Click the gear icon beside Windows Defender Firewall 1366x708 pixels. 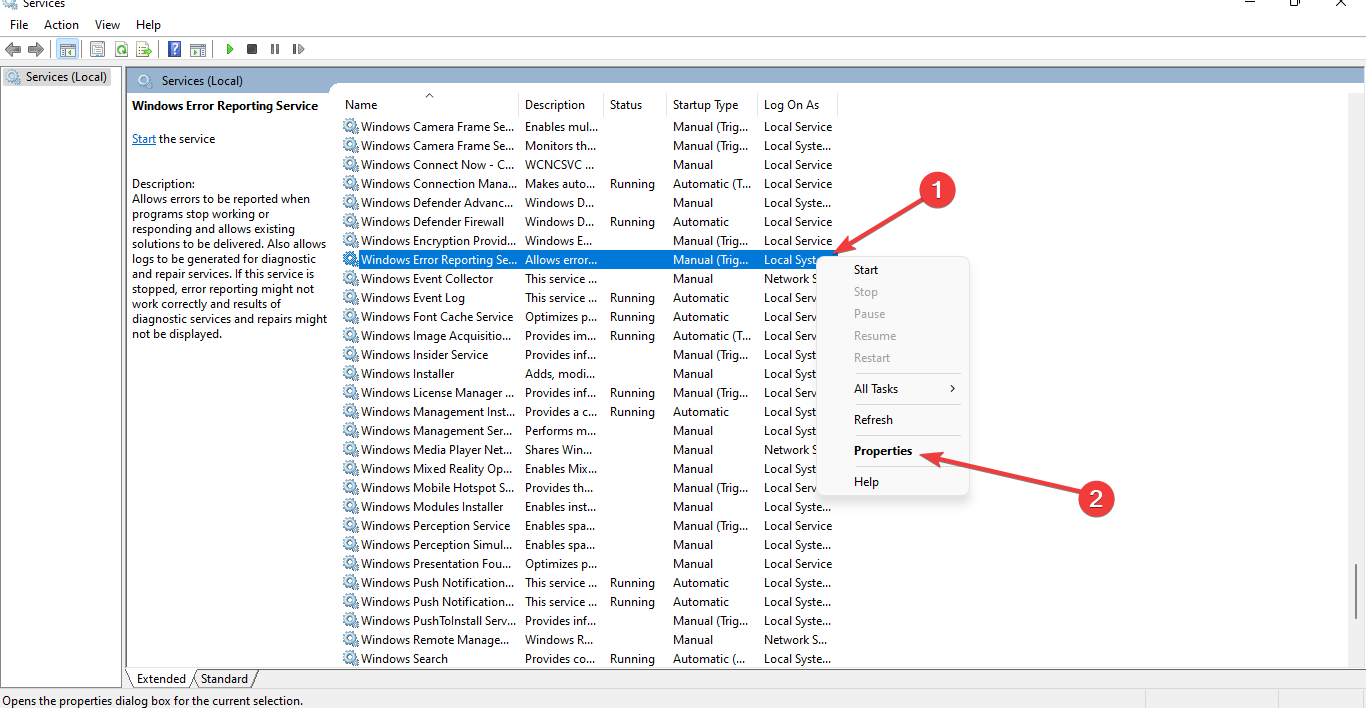pos(351,222)
